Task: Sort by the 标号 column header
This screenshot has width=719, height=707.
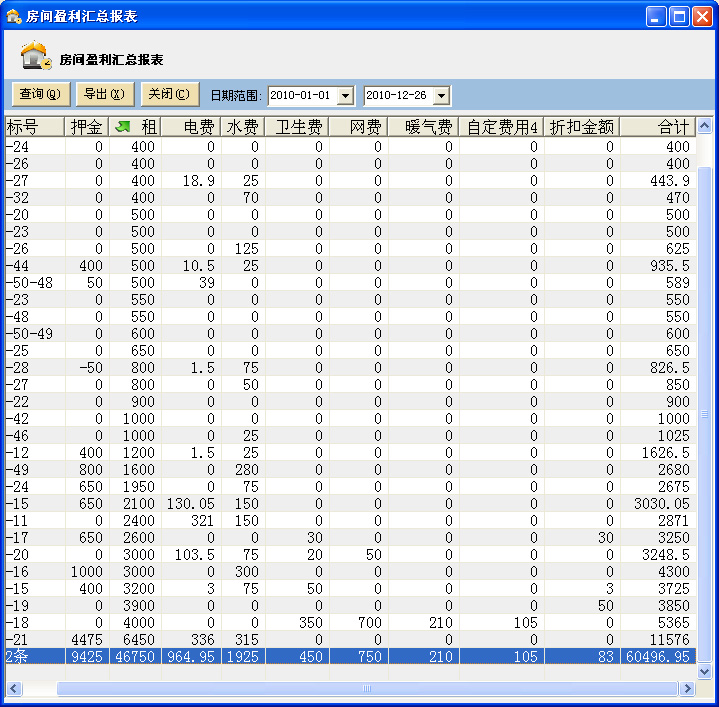Action: click(34, 127)
